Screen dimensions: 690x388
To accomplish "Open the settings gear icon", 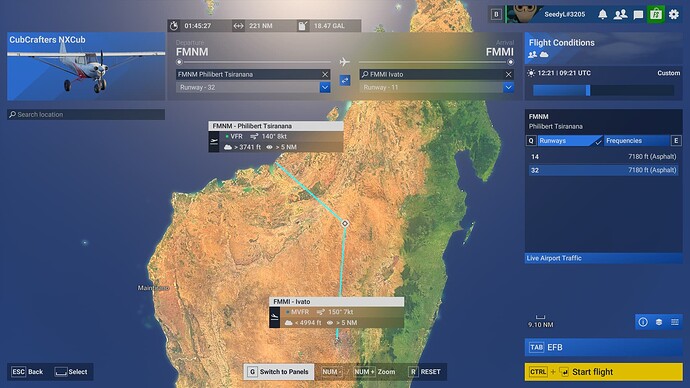I will (674, 15).
